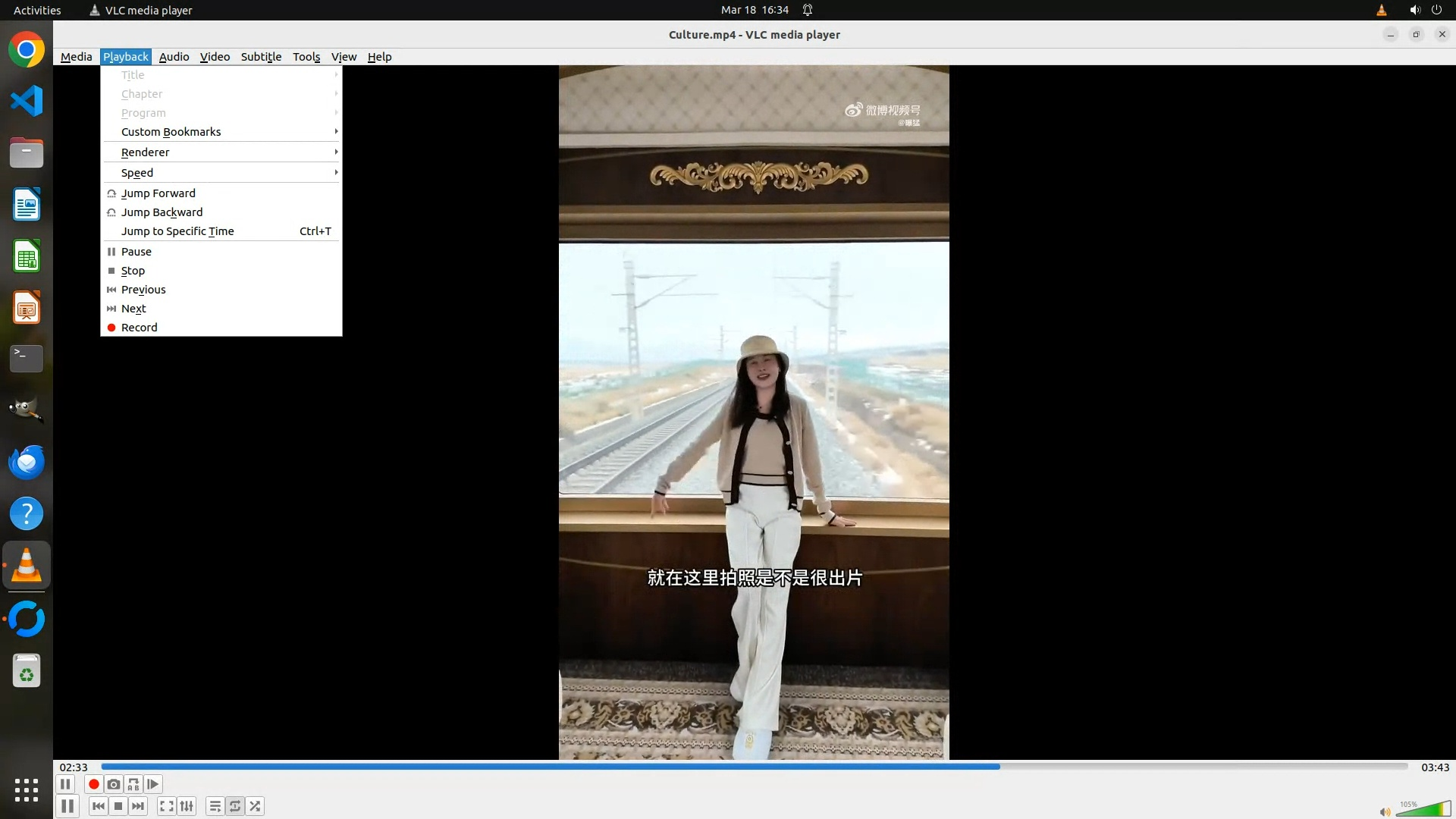1456x819 pixels.
Task: Adjust the volume slider at bottom right
Action: pos(1423,810)
